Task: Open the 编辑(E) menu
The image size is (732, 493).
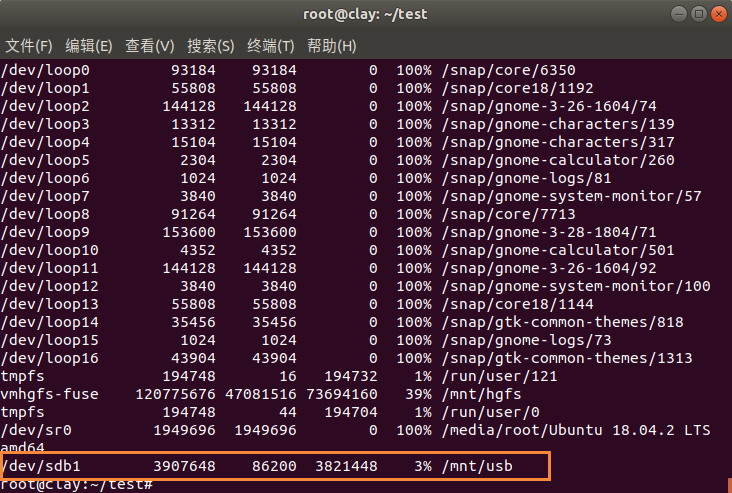Action: [x=89, y=46]
